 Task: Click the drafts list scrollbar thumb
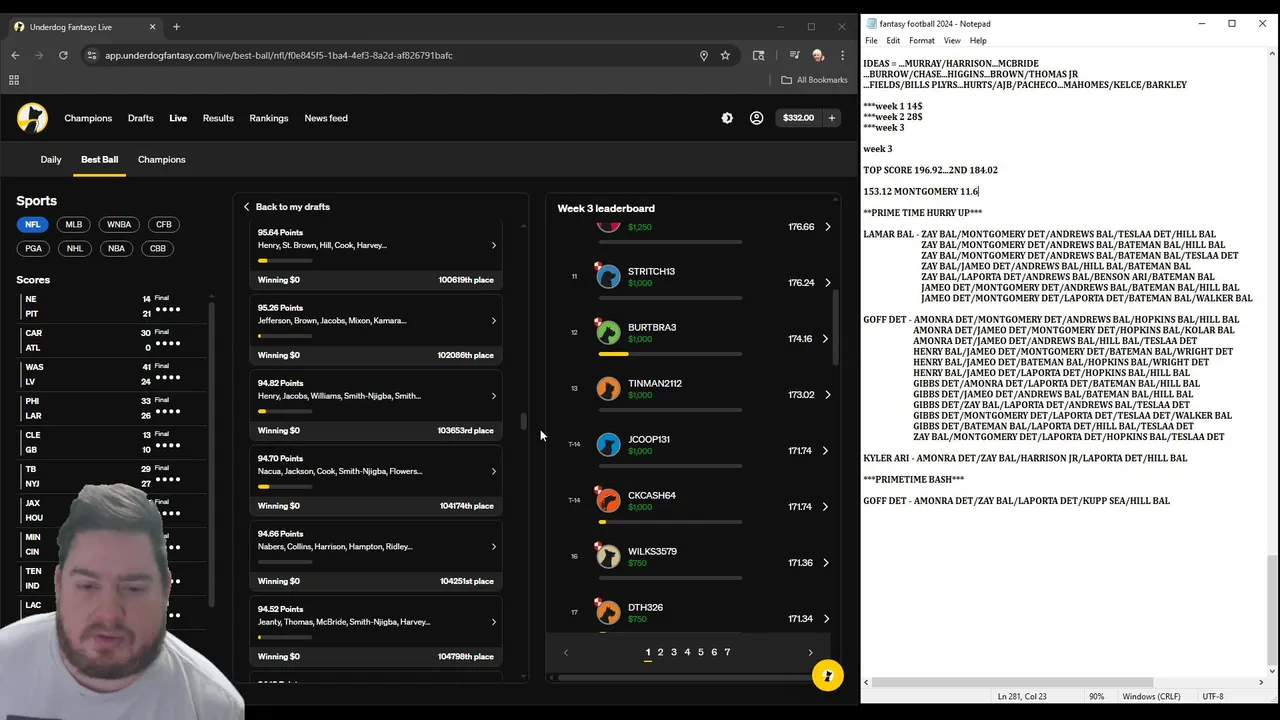(x=524, y=421)
